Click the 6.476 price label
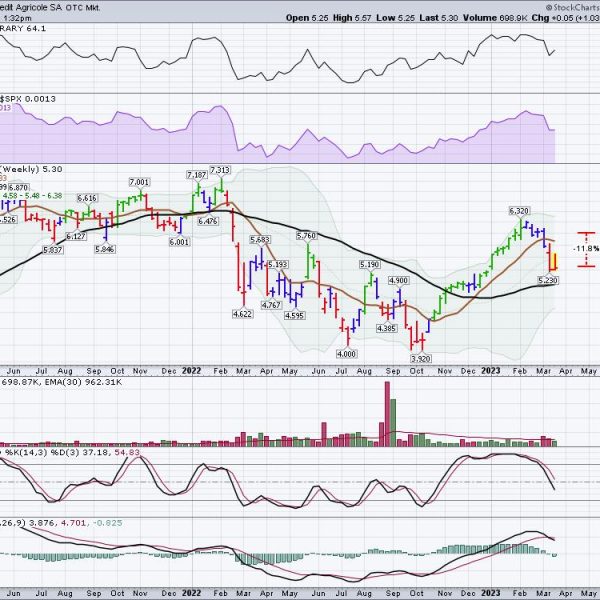Image resolution: width=600 pixels, height=600 pixels. pyautogui.click(x=208, y=221)
